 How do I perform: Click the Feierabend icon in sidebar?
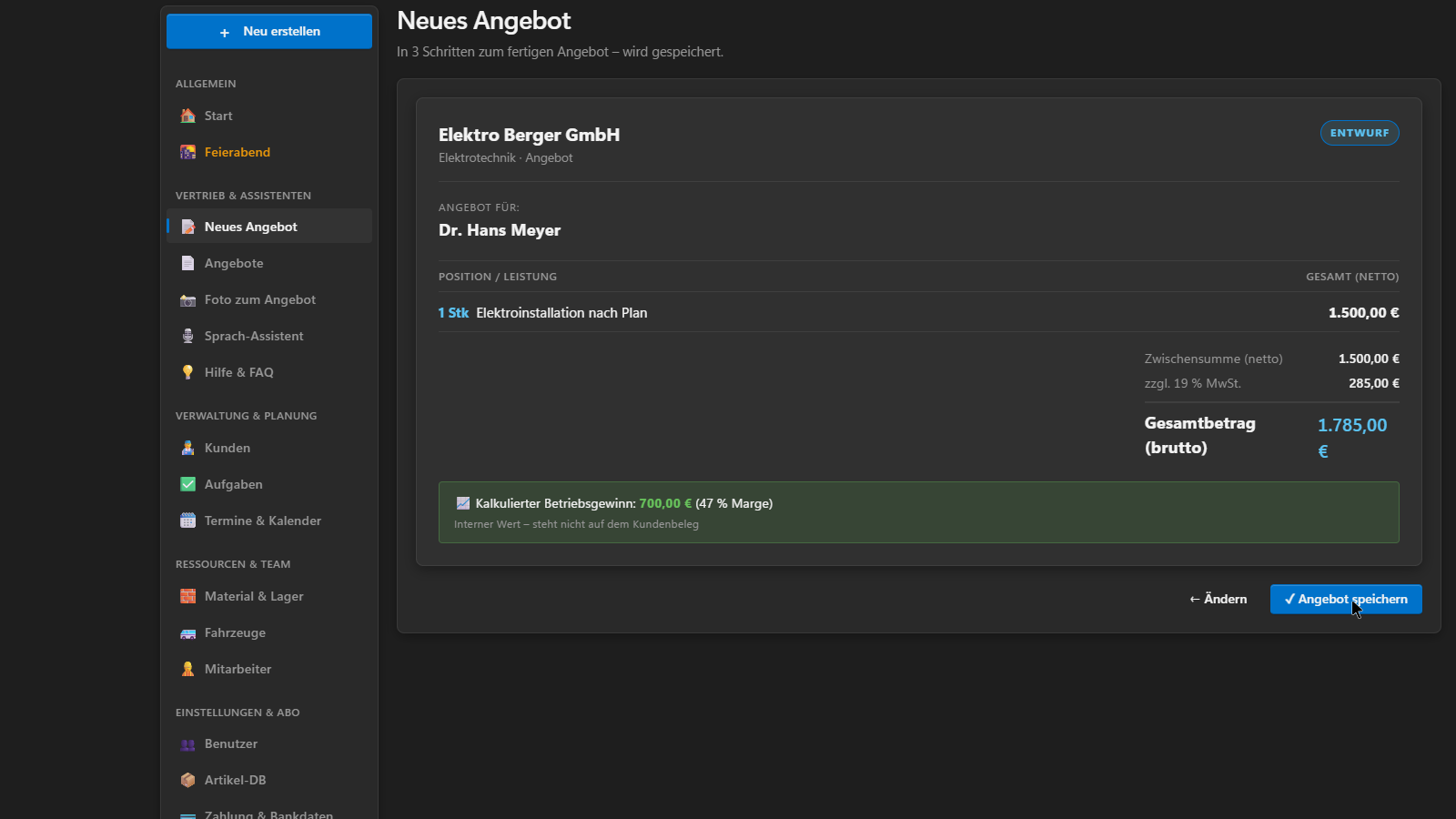pos(187,152)
